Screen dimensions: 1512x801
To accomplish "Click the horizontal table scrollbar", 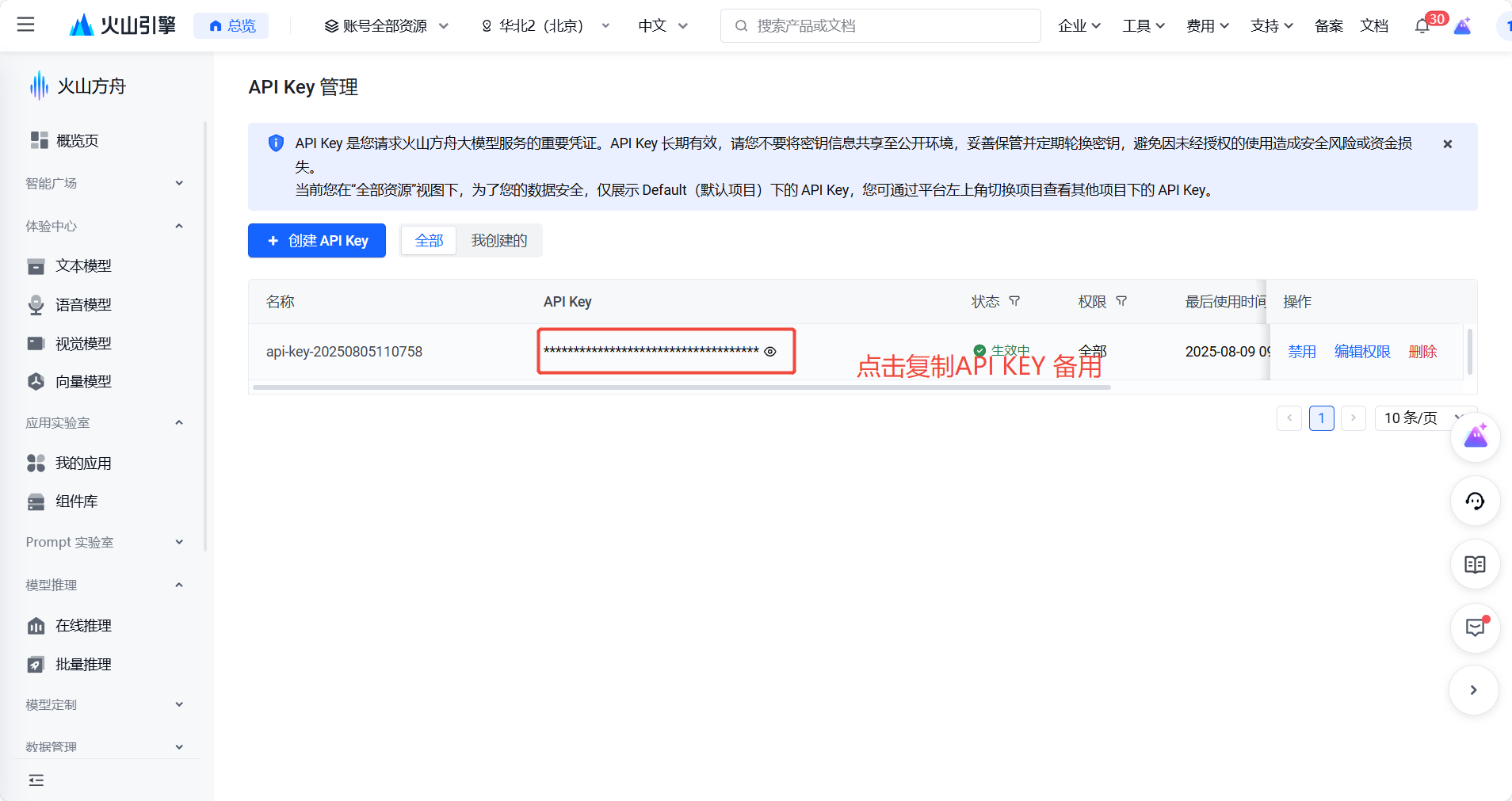I will 682,387.
